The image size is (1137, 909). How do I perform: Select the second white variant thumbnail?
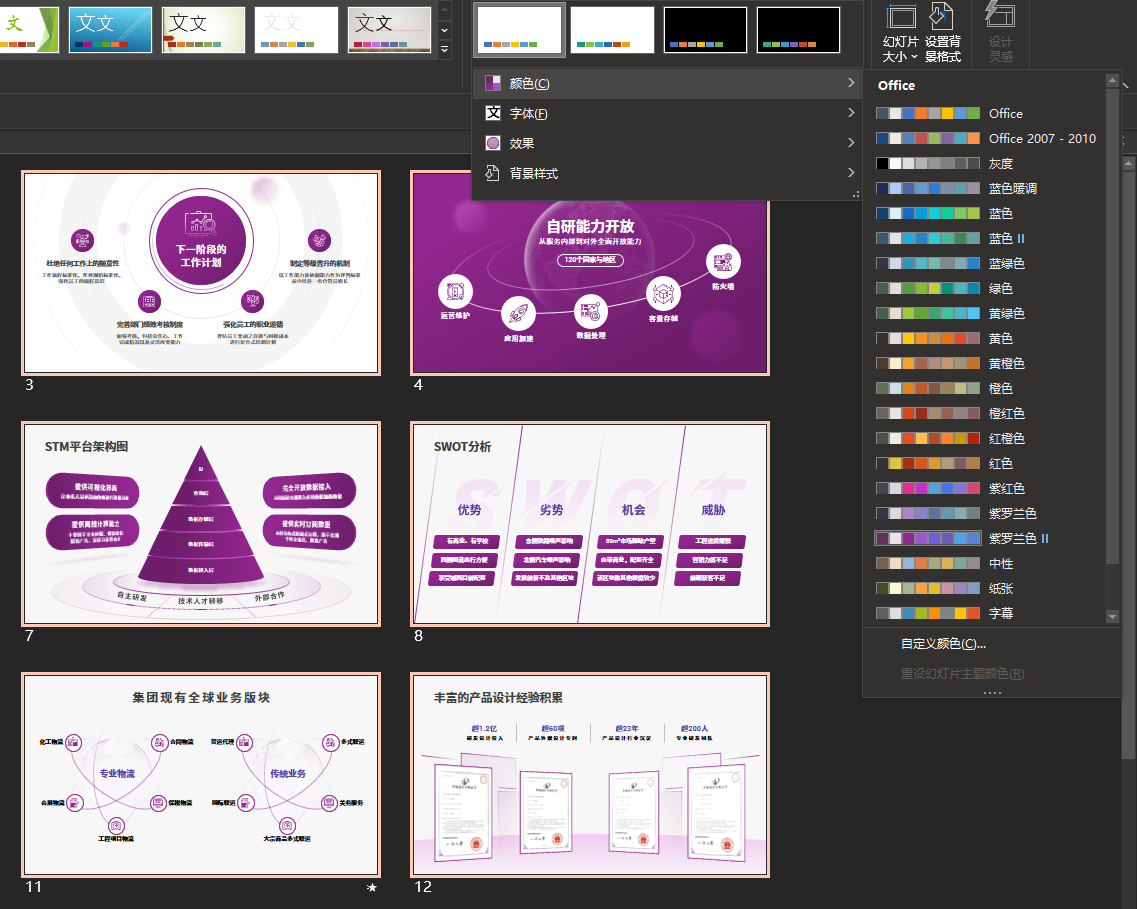pyautogui.click(x=612, y=30)
